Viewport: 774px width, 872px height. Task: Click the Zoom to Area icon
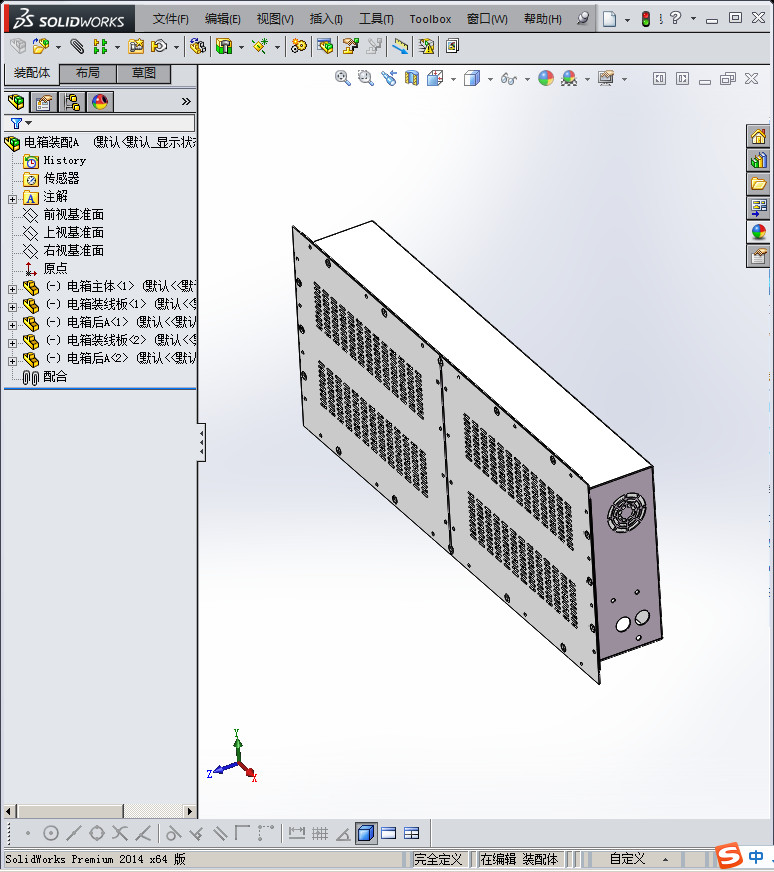(x=365, y=78)
